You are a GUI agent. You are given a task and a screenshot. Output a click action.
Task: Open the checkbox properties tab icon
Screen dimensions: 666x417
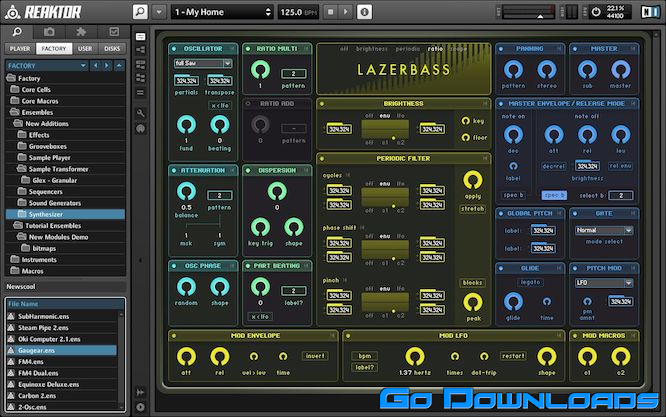point(114,32)
